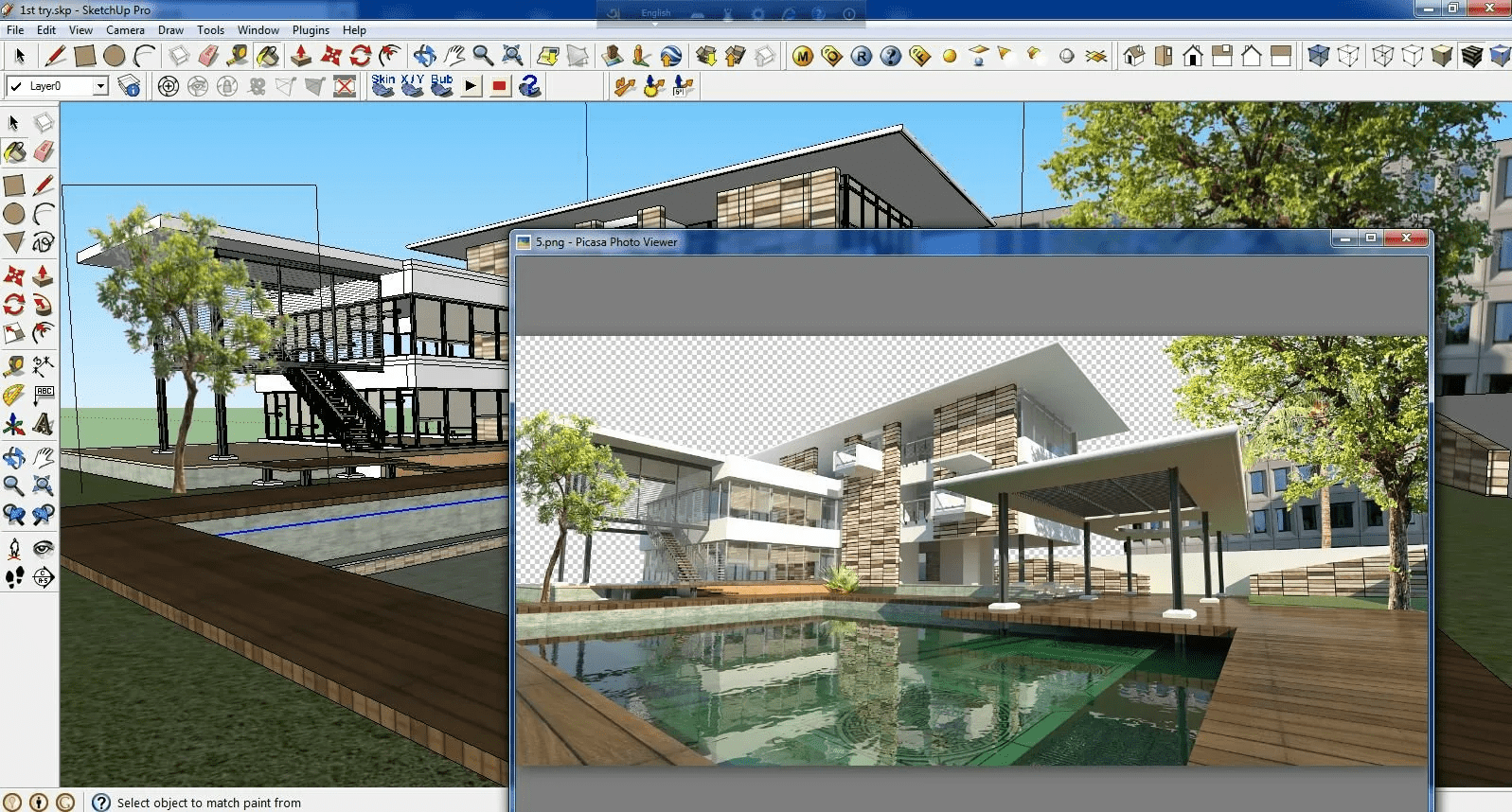
Task: Switch to Hidden Line style
Action: point(1413,56)
